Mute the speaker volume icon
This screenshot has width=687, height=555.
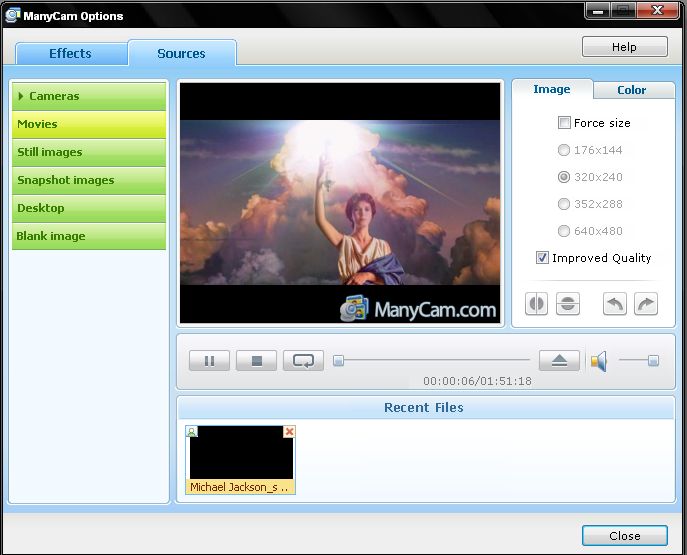[599, 361]
